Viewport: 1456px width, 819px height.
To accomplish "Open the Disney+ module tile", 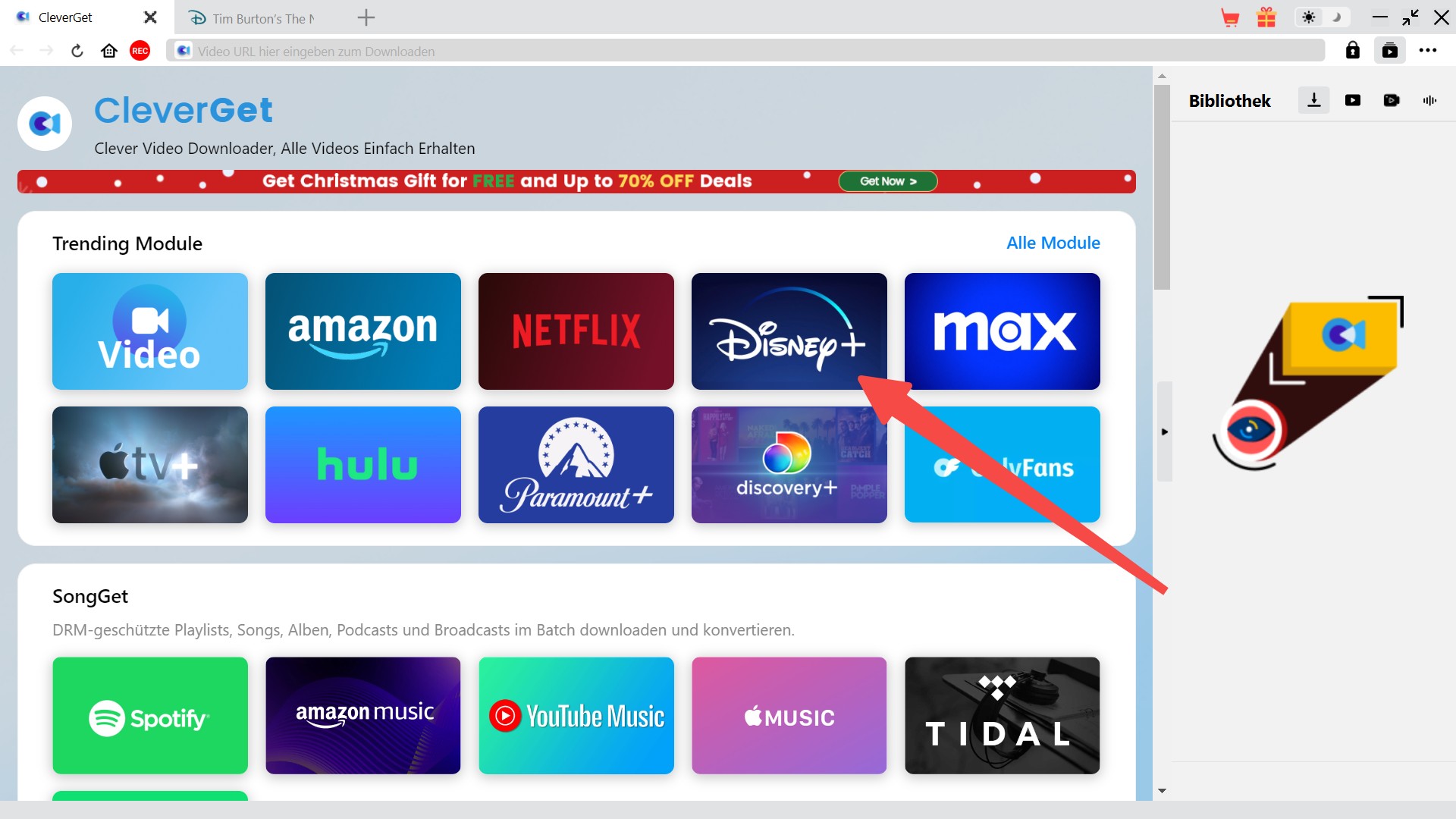I will (789, 331).
